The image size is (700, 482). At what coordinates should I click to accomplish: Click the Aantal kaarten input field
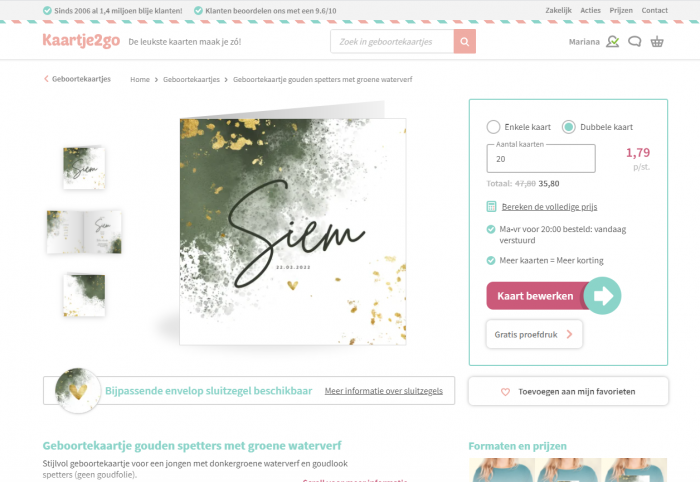pos(541,158)
